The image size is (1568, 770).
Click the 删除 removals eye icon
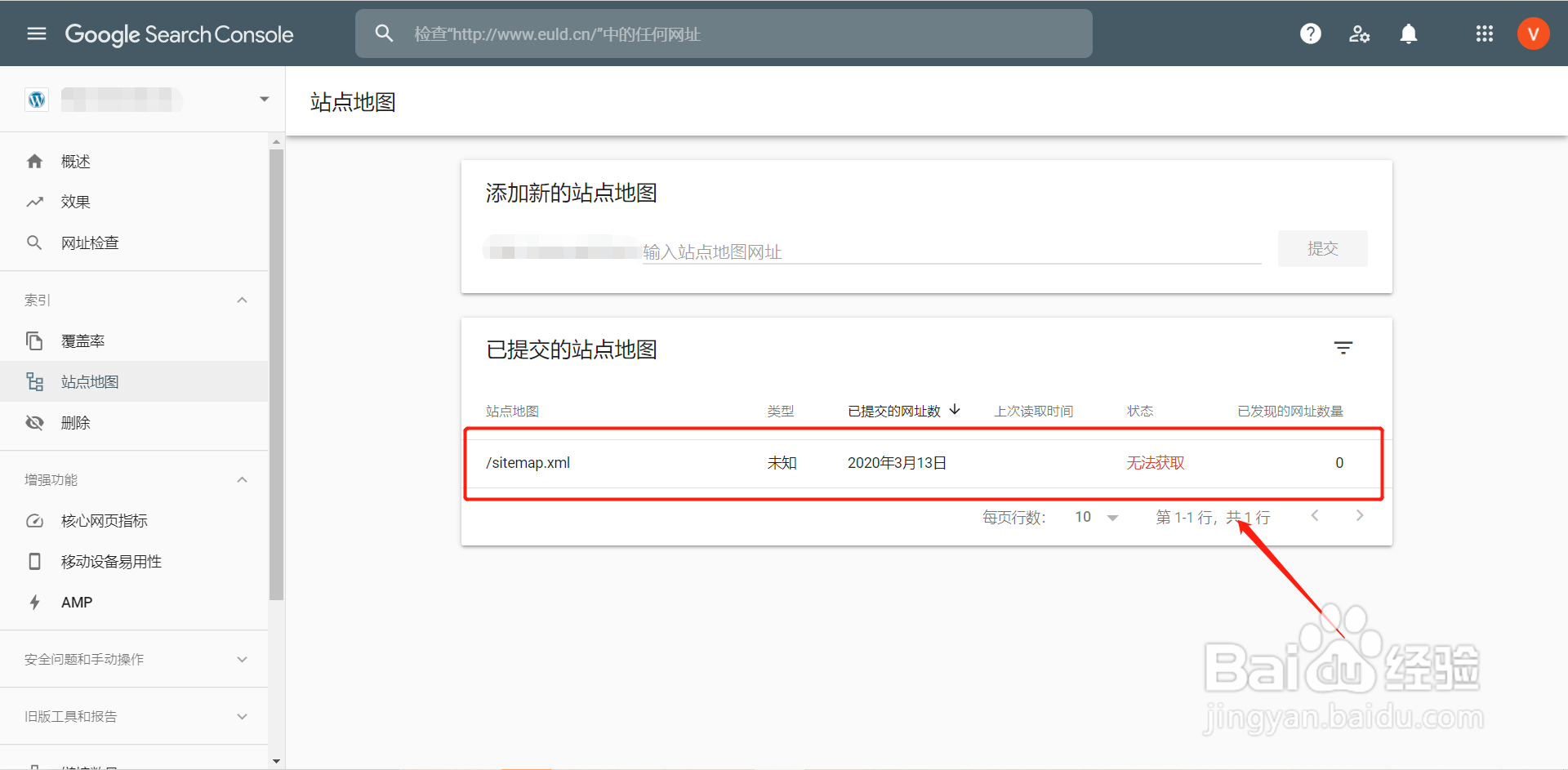click(x=34, y=422)
